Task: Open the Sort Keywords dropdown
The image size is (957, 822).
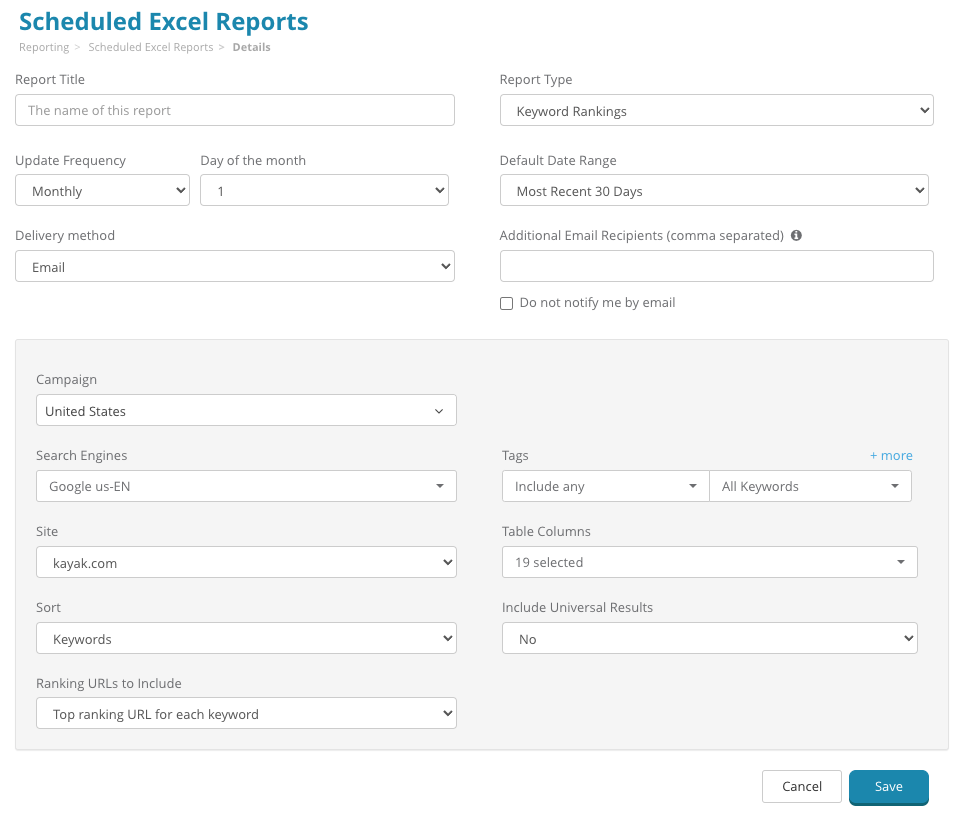Action: click(246, 639)
